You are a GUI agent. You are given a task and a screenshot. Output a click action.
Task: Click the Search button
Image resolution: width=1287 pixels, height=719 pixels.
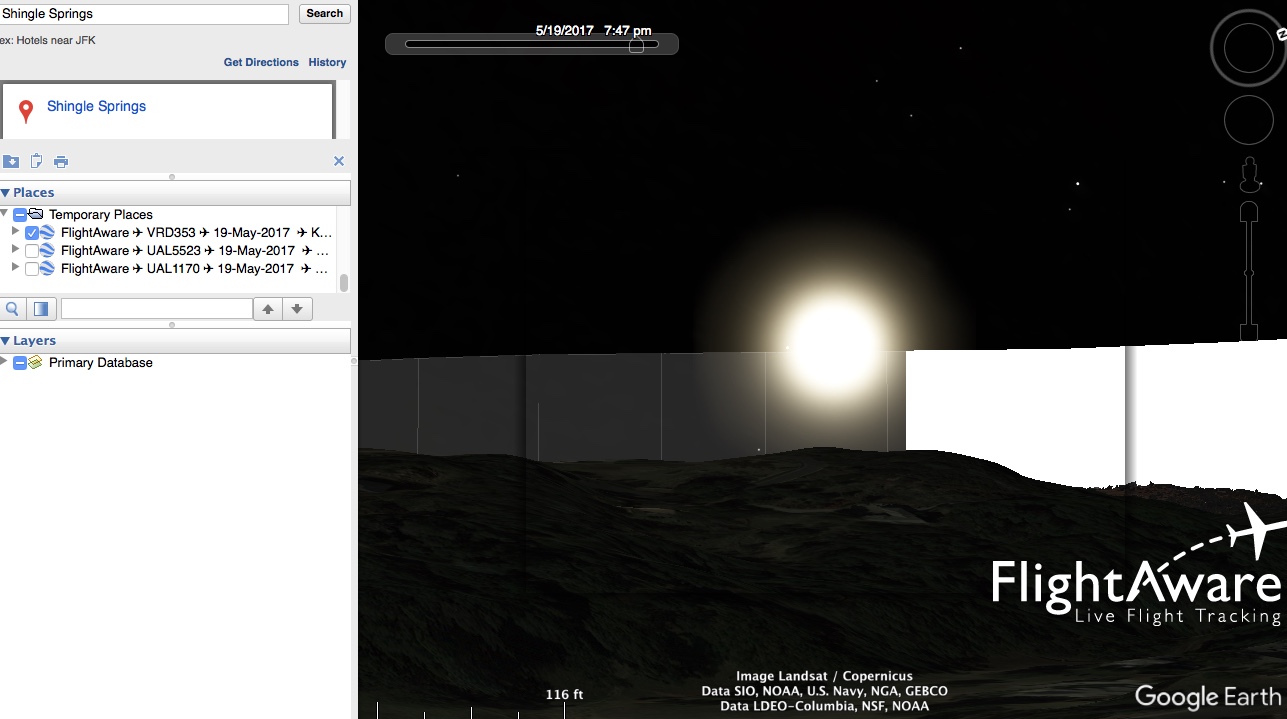pos(324,14)
